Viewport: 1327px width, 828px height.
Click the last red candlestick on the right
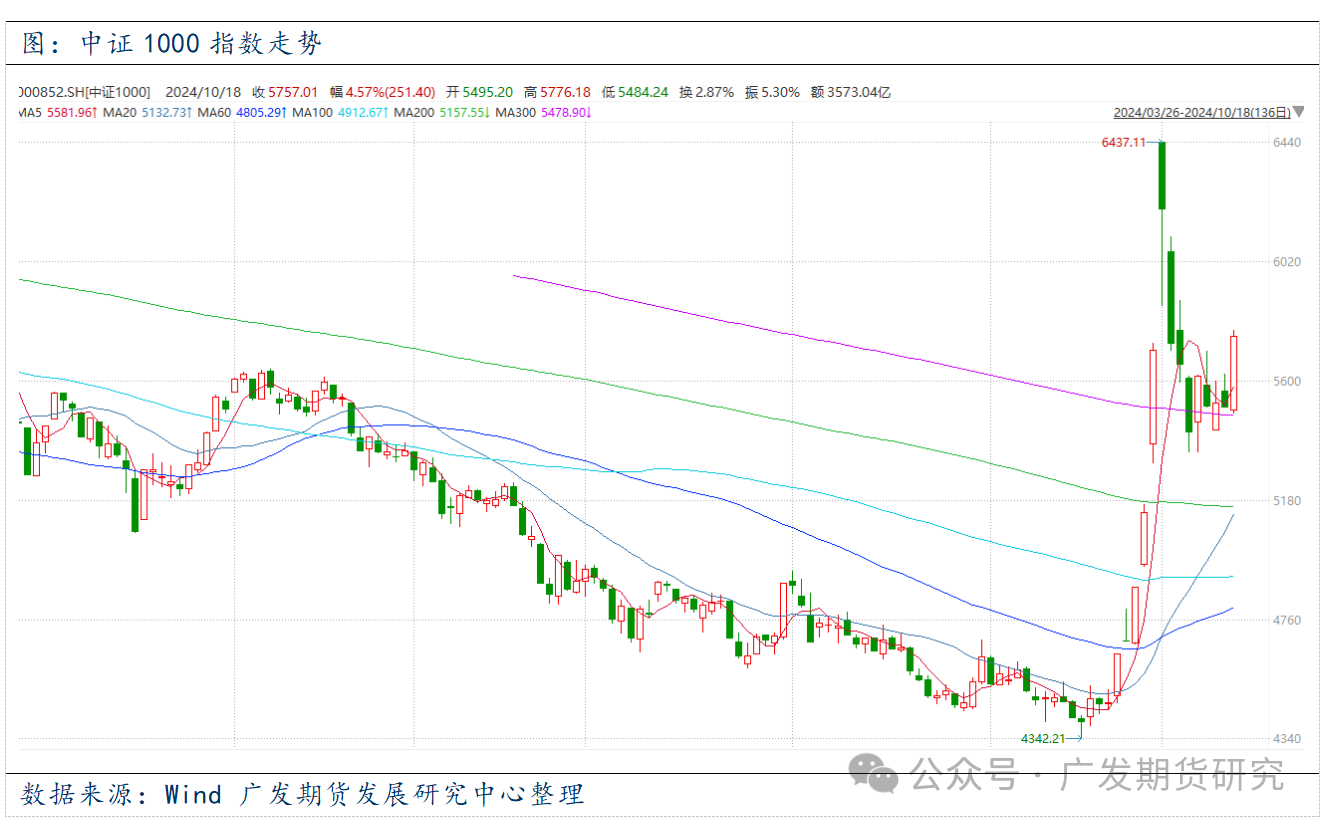pyautogui.click(x=1234, y=372)
